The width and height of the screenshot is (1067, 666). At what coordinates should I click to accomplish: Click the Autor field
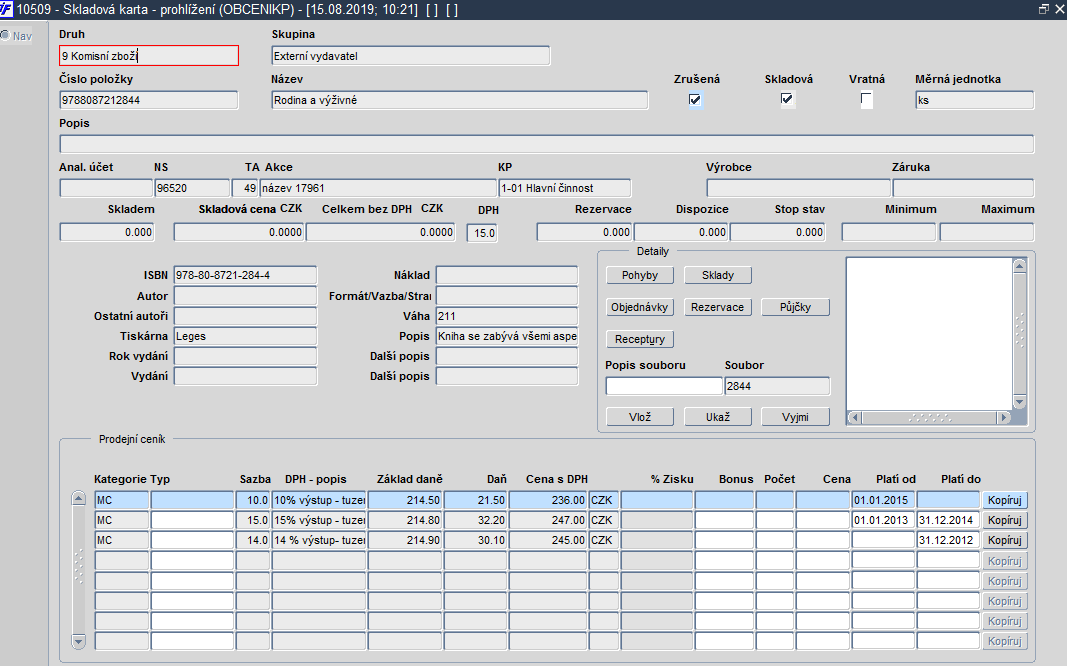[245, 296]
